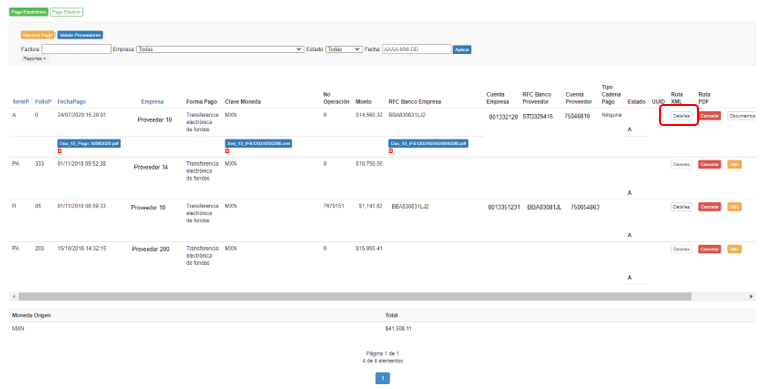This screenshot has height=389, width=778.
Task: Click the orange Generar Pago button
Action: [38, 35]
